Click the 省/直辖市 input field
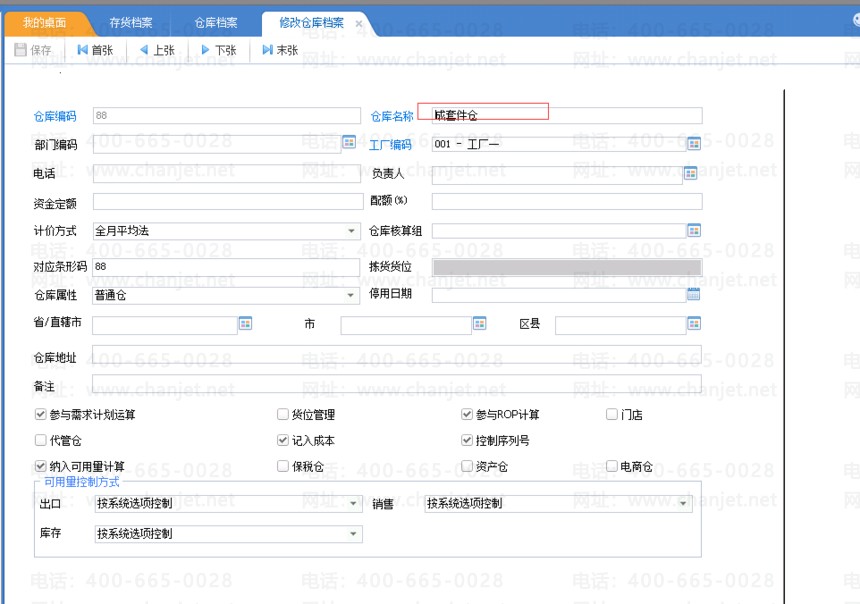860x604 pixels. pyautogui.click(x=165, y=325)
